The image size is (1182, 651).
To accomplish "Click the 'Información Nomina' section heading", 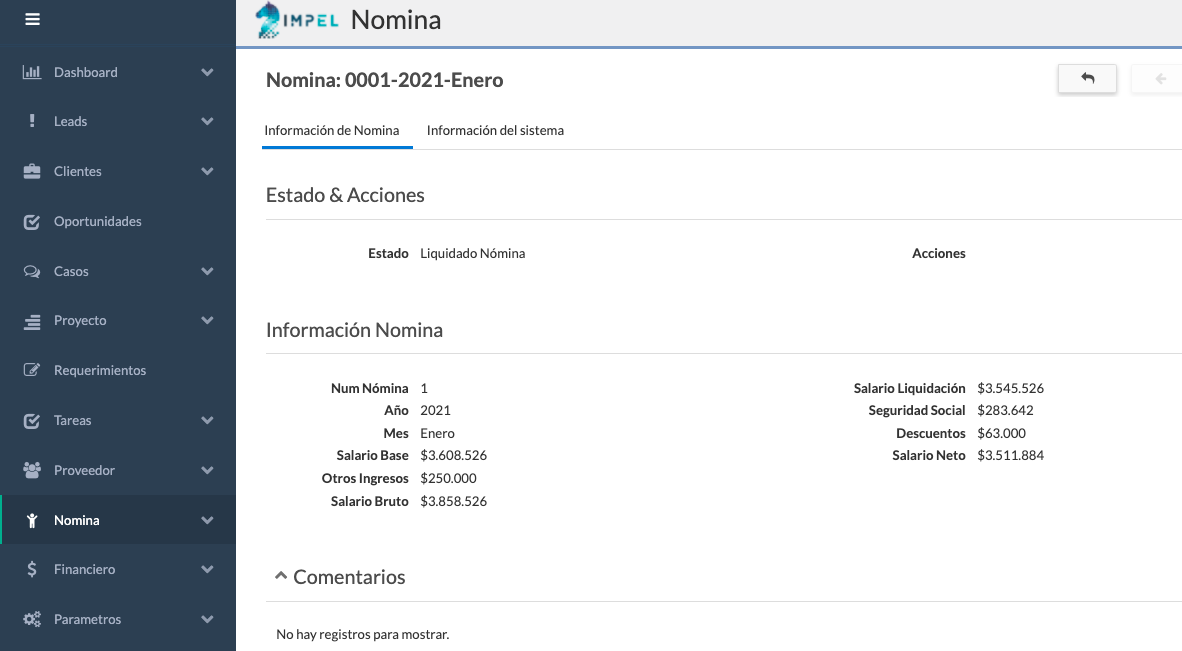I will (354, 330).
